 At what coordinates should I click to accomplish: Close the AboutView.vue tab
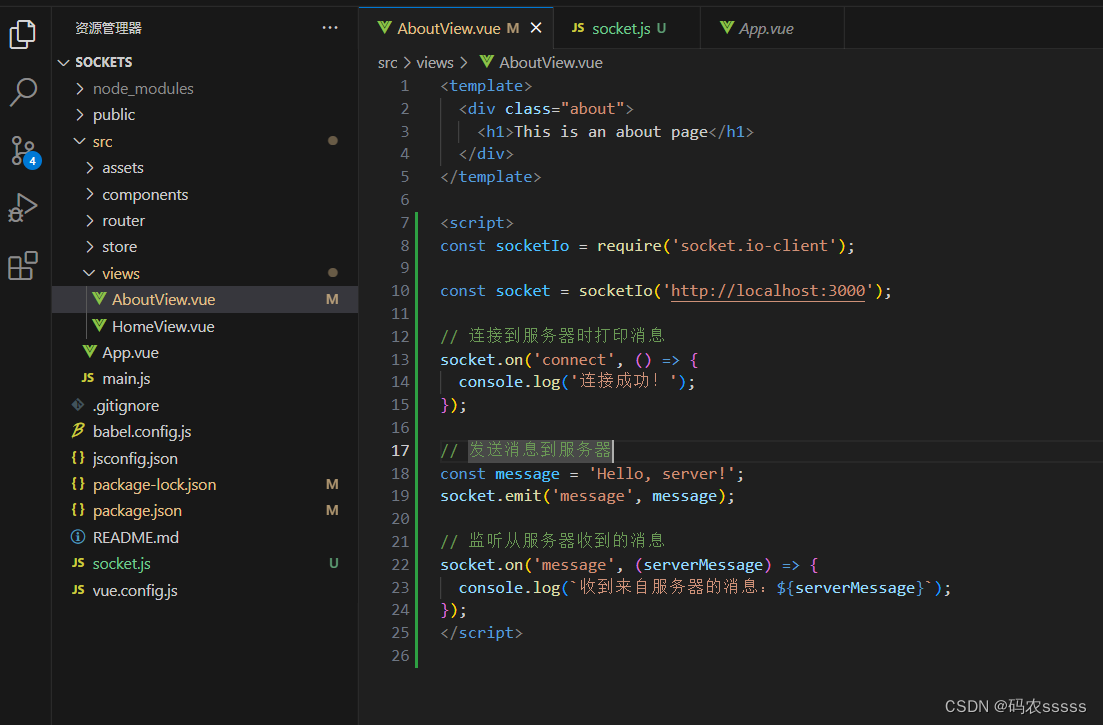[x=536, y=27]
